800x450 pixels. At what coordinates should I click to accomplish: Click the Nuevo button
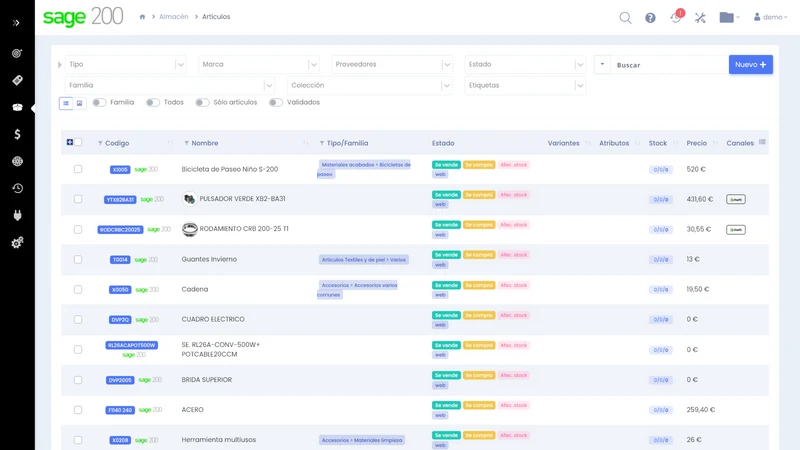pos(751,64)
